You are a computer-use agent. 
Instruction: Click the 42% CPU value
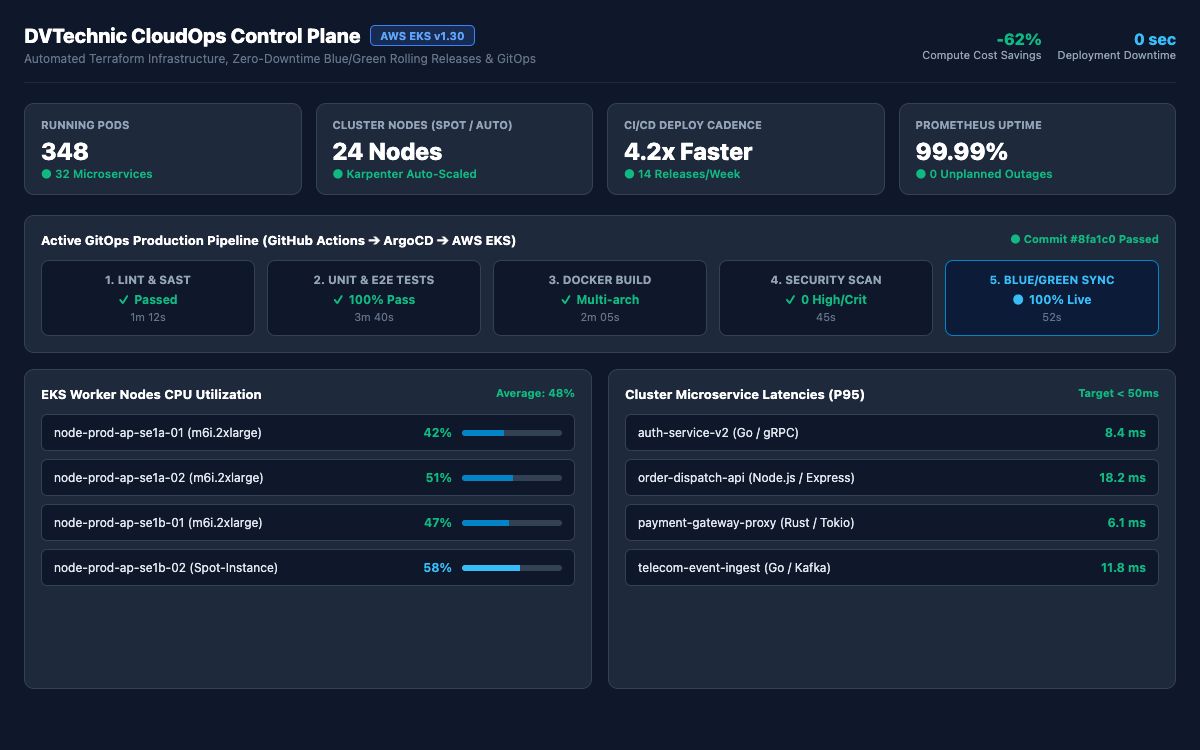[438, 433]
